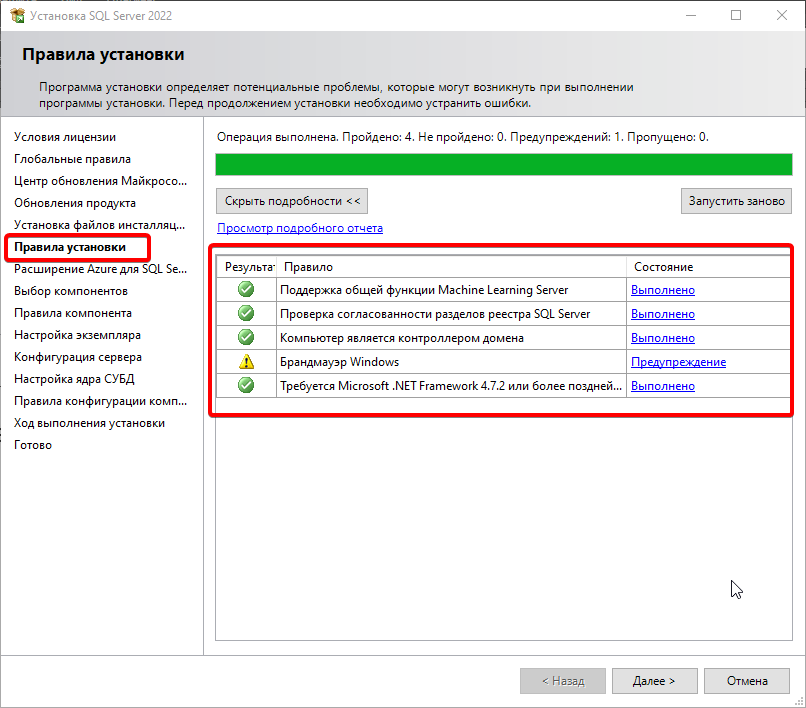Click the Состояние column header

(x=708, y=267)
